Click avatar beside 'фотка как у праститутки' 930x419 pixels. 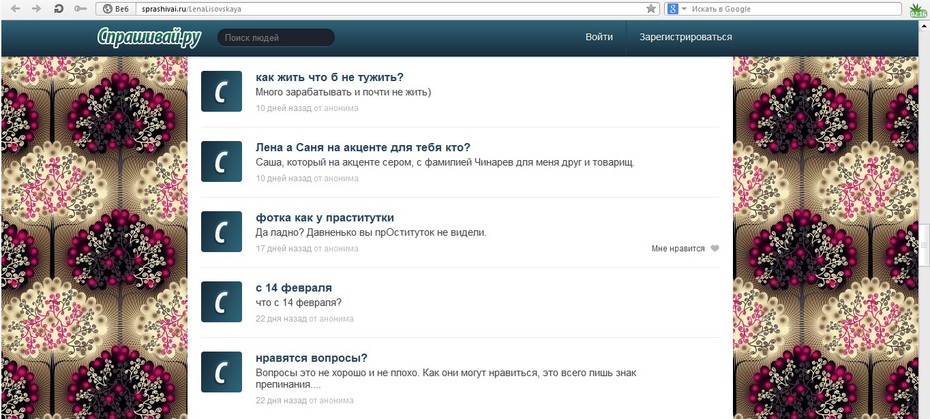pos(221,231)
